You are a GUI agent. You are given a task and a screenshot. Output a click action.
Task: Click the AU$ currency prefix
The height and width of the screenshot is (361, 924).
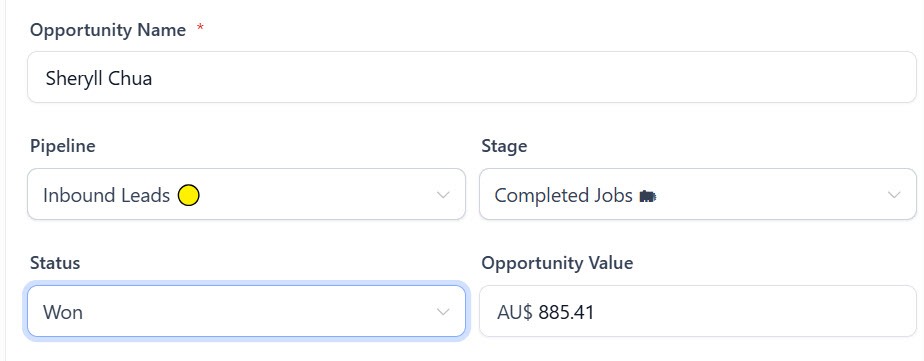[514, 312]
